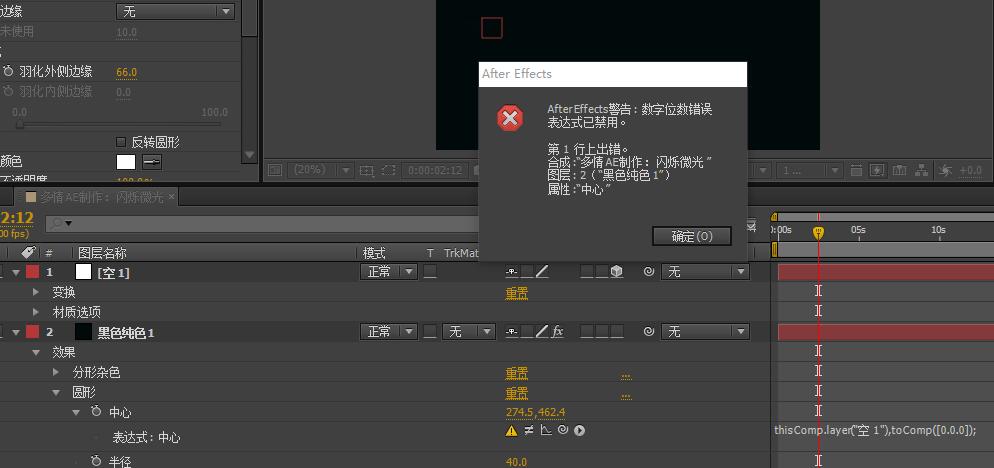994x468 pixels.
Task: Toggle the shy switch on 黑色纯色 1
Action: pos(512,331)
